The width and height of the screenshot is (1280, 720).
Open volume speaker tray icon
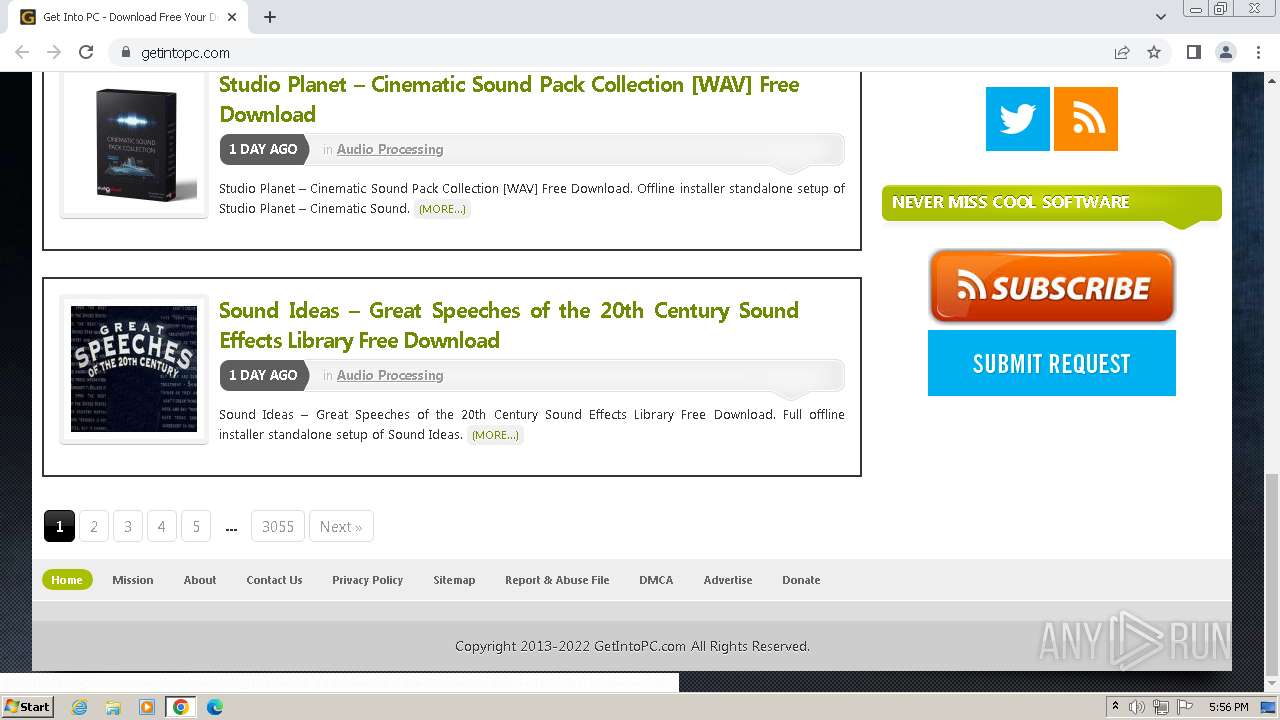tap(1137, 707)
